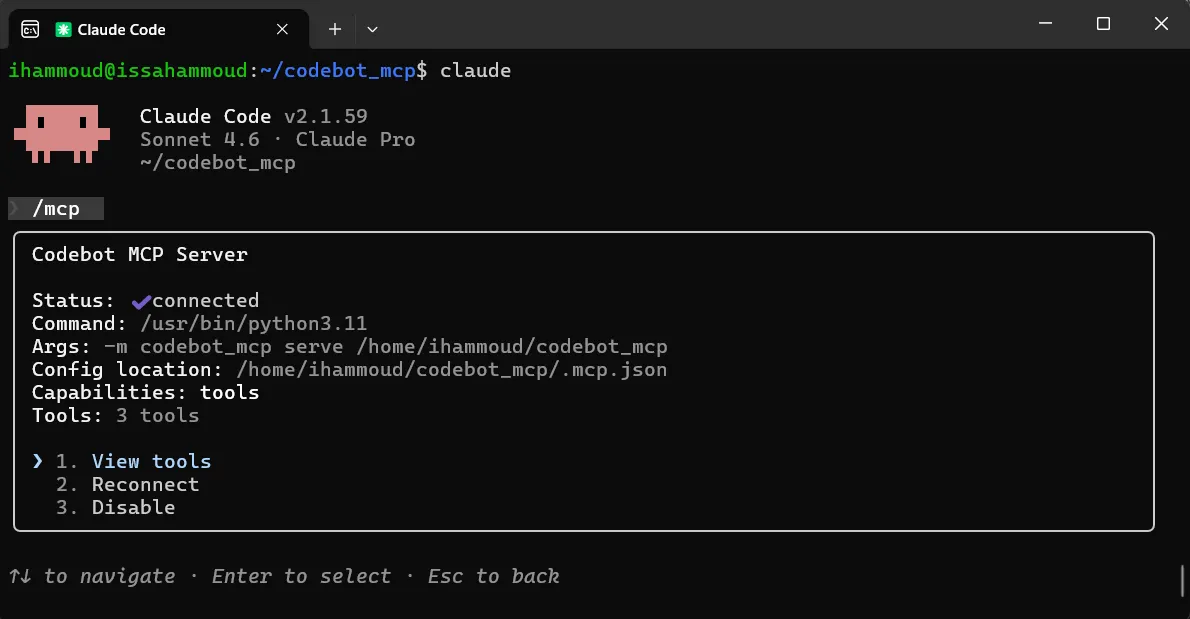Open the tab dropdown chevron

(x=372, y=29)
